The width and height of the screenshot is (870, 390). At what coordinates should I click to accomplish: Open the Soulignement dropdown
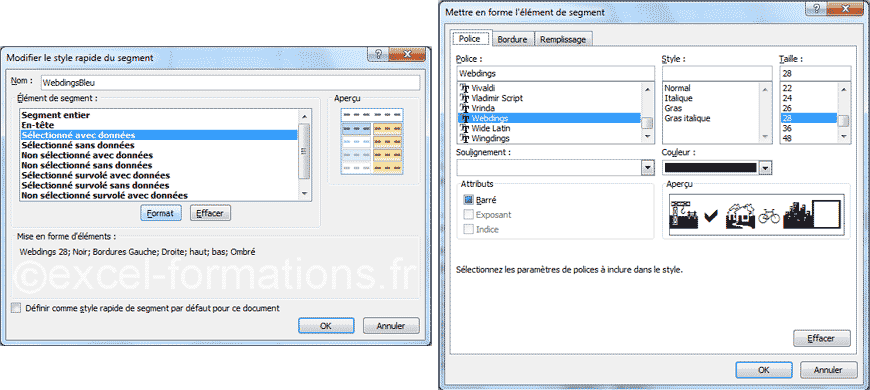pyautogui.click(x=648, y=167)
